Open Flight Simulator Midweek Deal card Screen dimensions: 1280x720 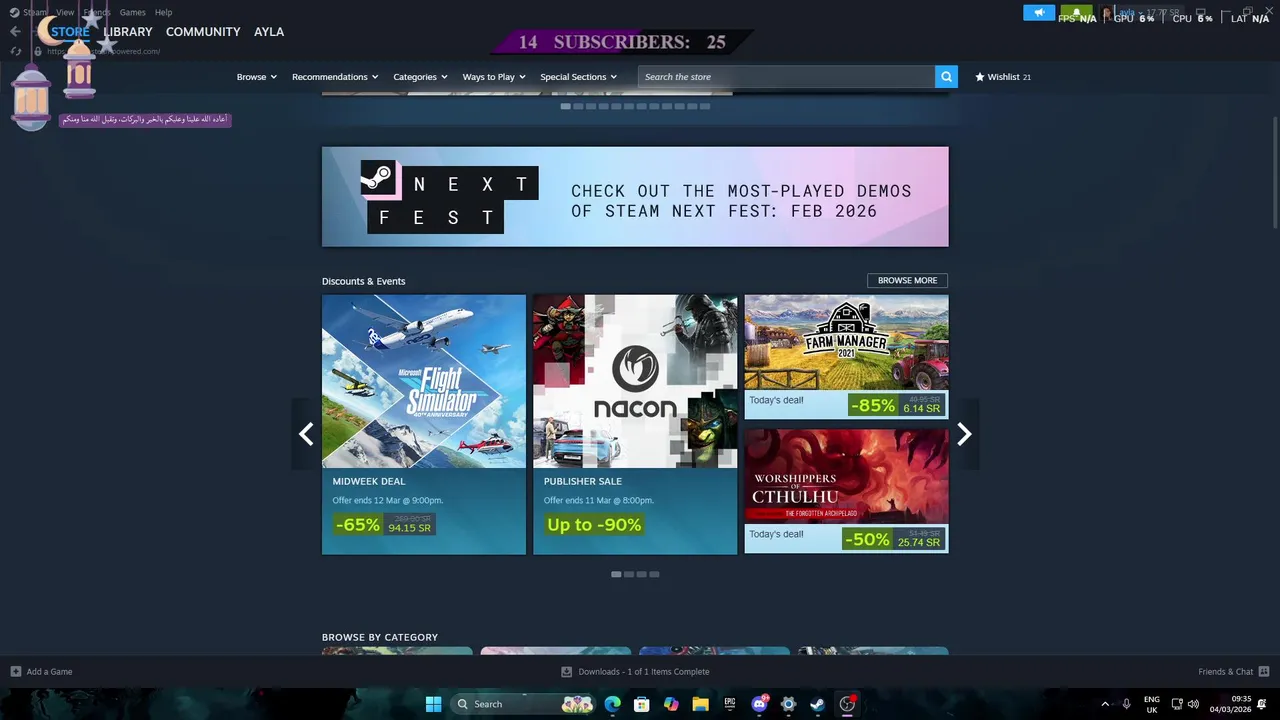[424, 424]
